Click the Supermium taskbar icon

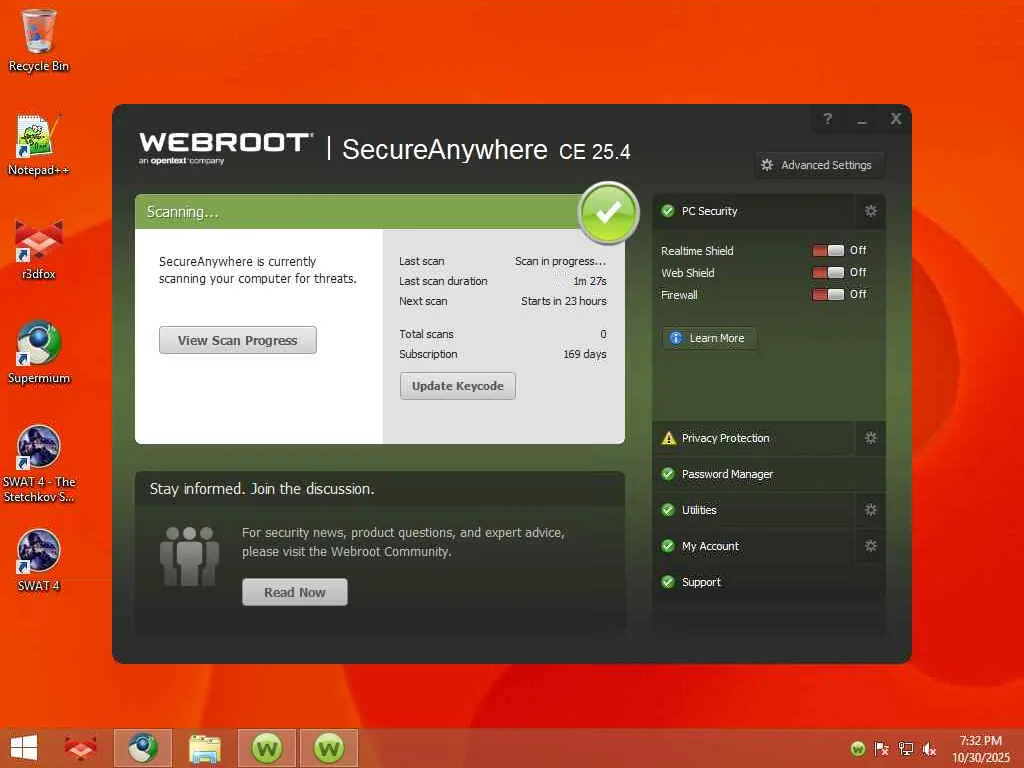pyautogui.click(x=142, y=748)
